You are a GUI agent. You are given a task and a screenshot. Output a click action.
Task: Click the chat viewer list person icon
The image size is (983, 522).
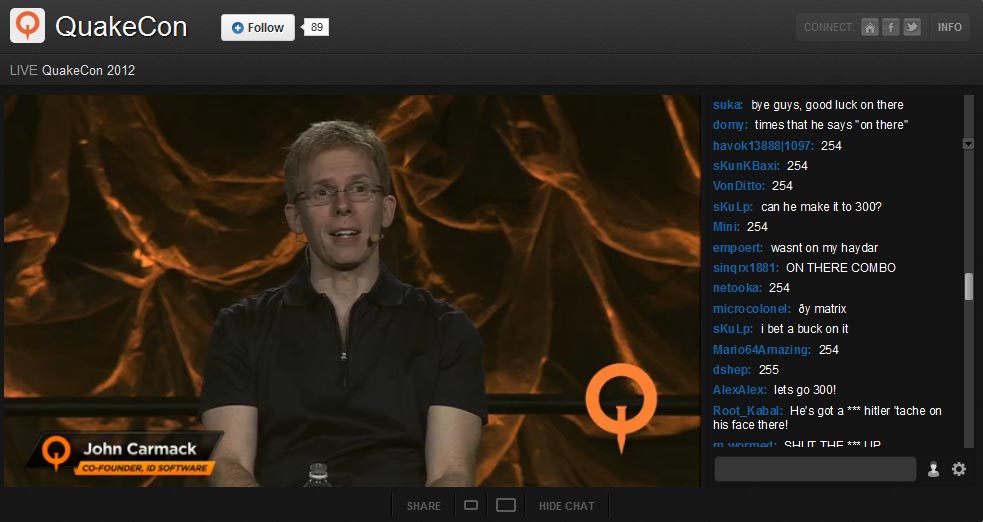click(x=933, y=469)
